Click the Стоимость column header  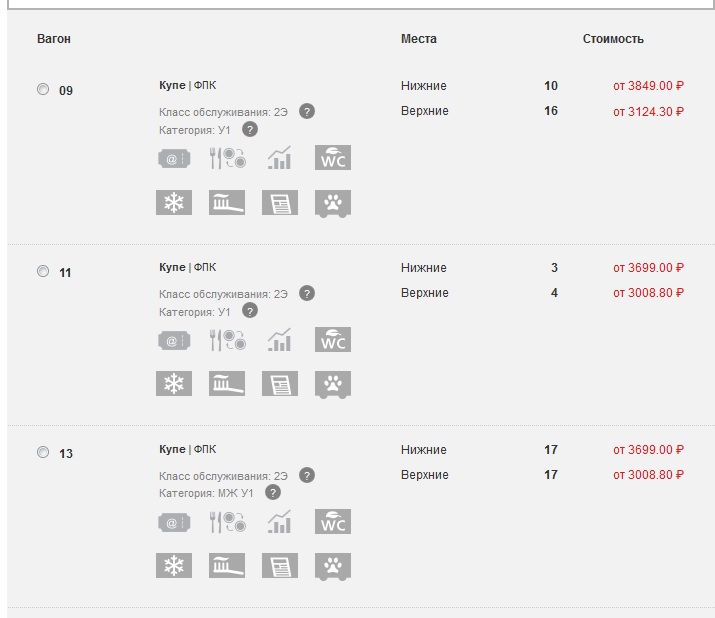pos(613,39)
